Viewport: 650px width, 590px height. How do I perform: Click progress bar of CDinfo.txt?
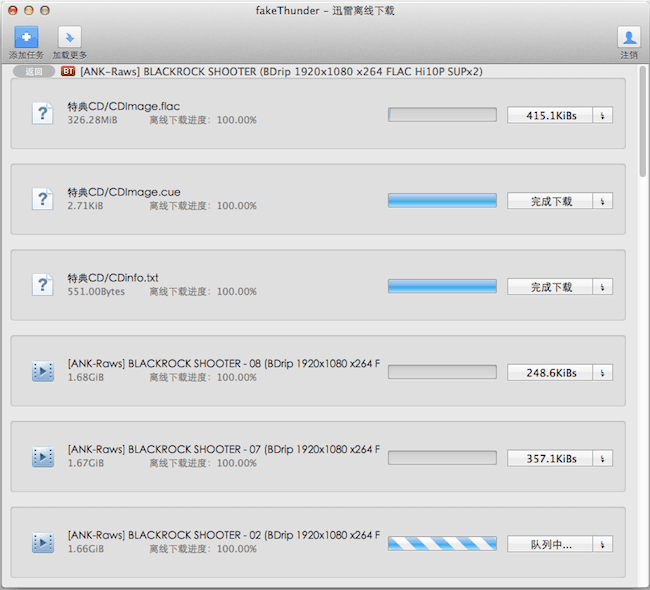point(442,287)
